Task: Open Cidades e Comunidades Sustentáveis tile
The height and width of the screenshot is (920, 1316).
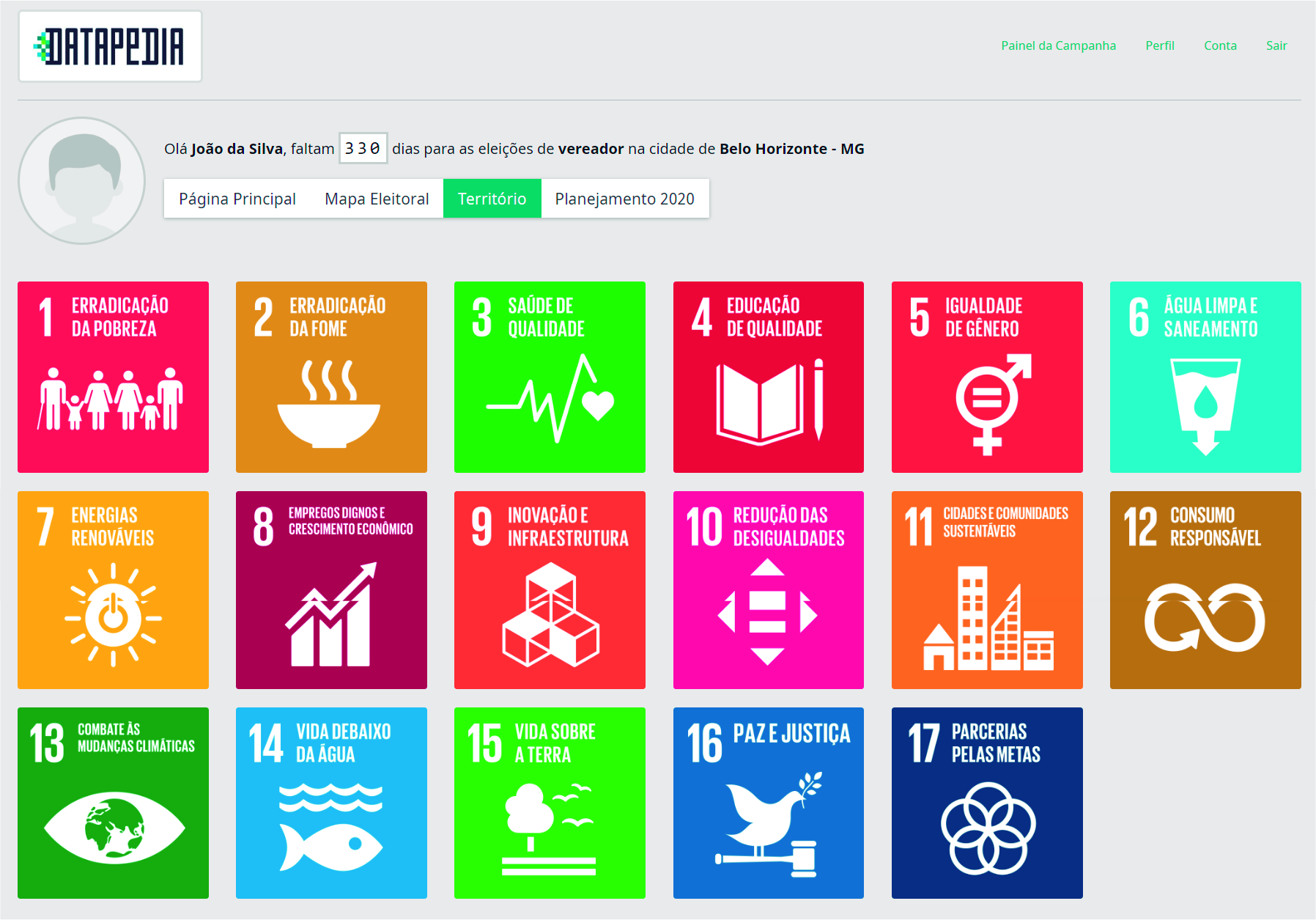Action: [987, 590]
